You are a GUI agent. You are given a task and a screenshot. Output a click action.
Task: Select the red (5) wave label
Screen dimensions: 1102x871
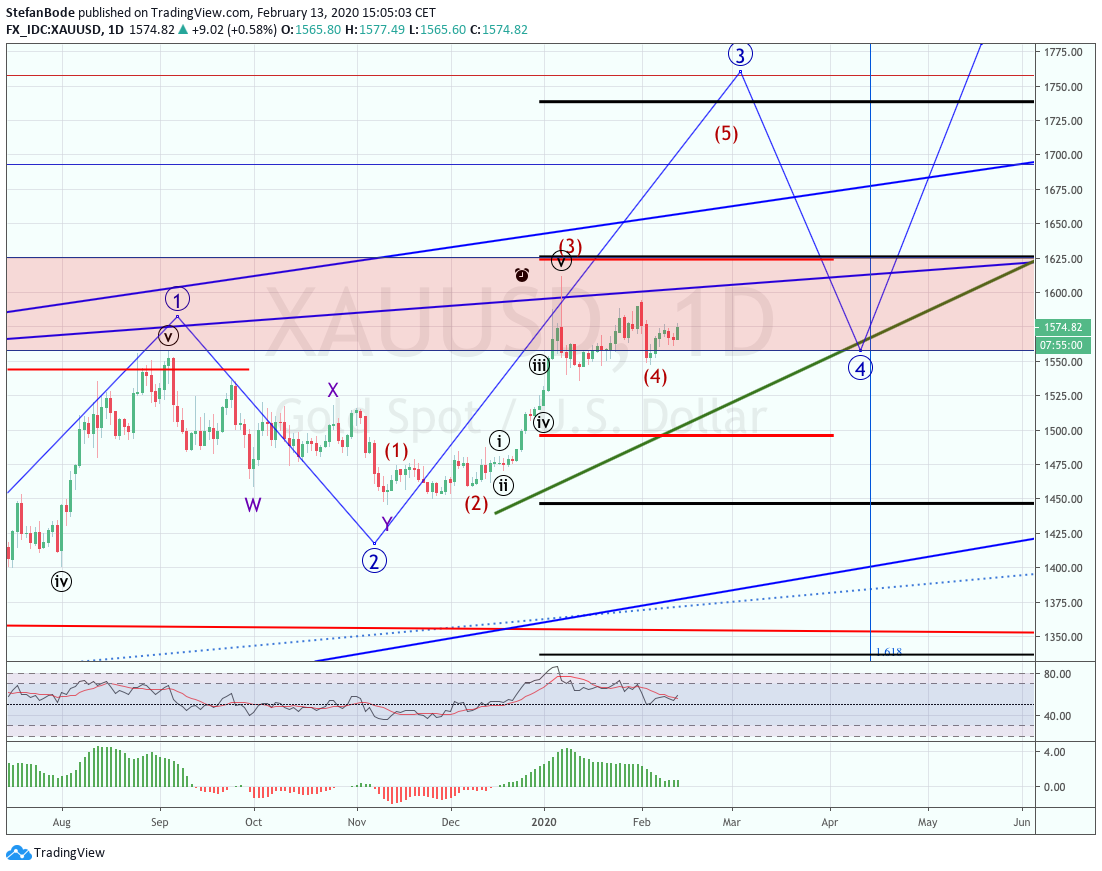[726, 134]
